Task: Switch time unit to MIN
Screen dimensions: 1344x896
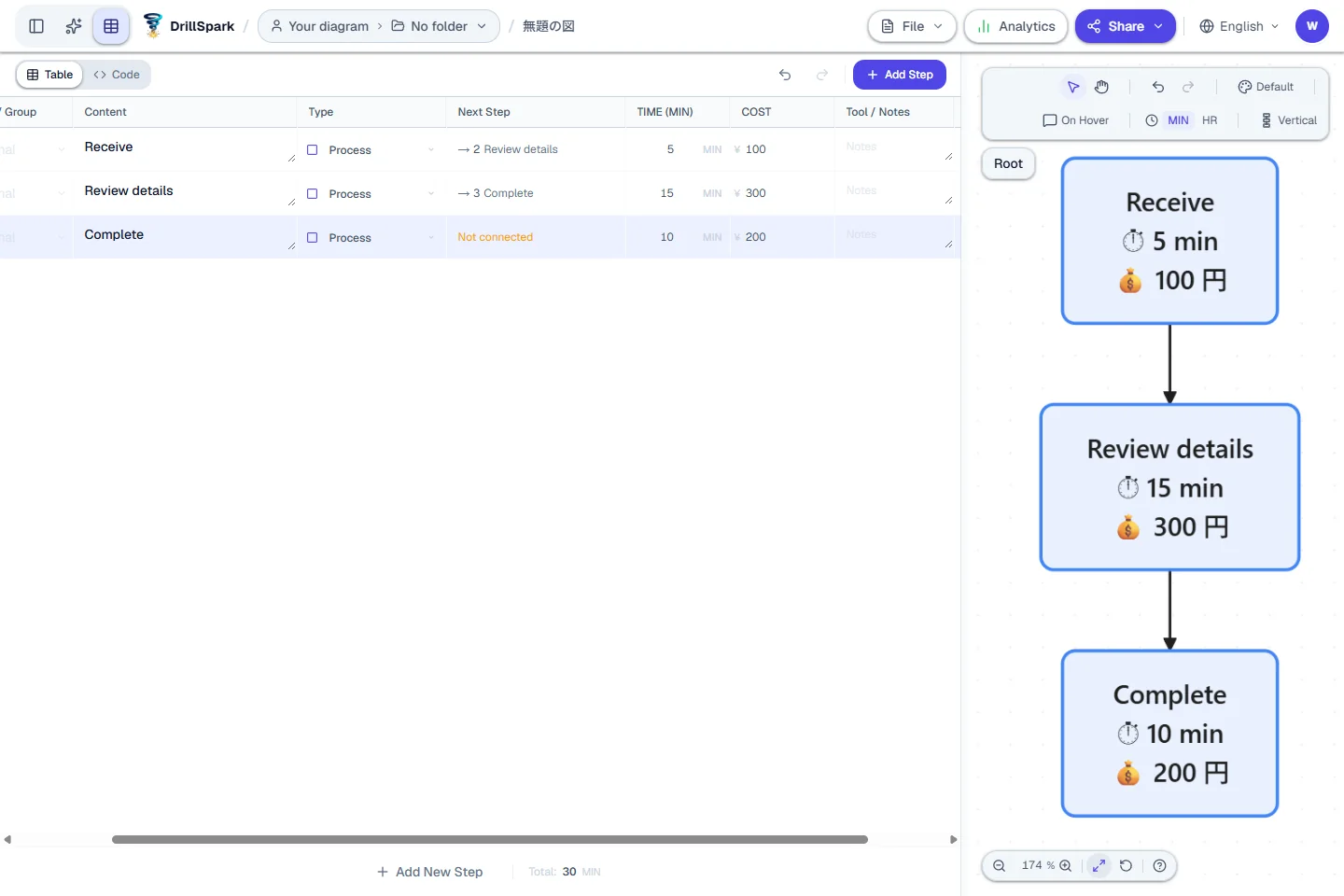Action: pyautogui.click(x=1178, y=120)
